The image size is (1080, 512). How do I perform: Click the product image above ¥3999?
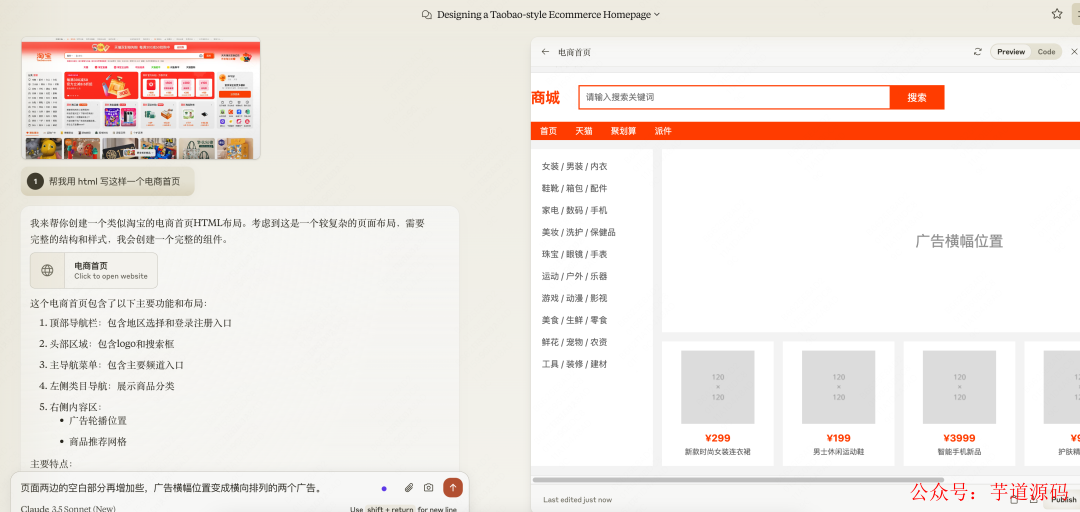959,387
